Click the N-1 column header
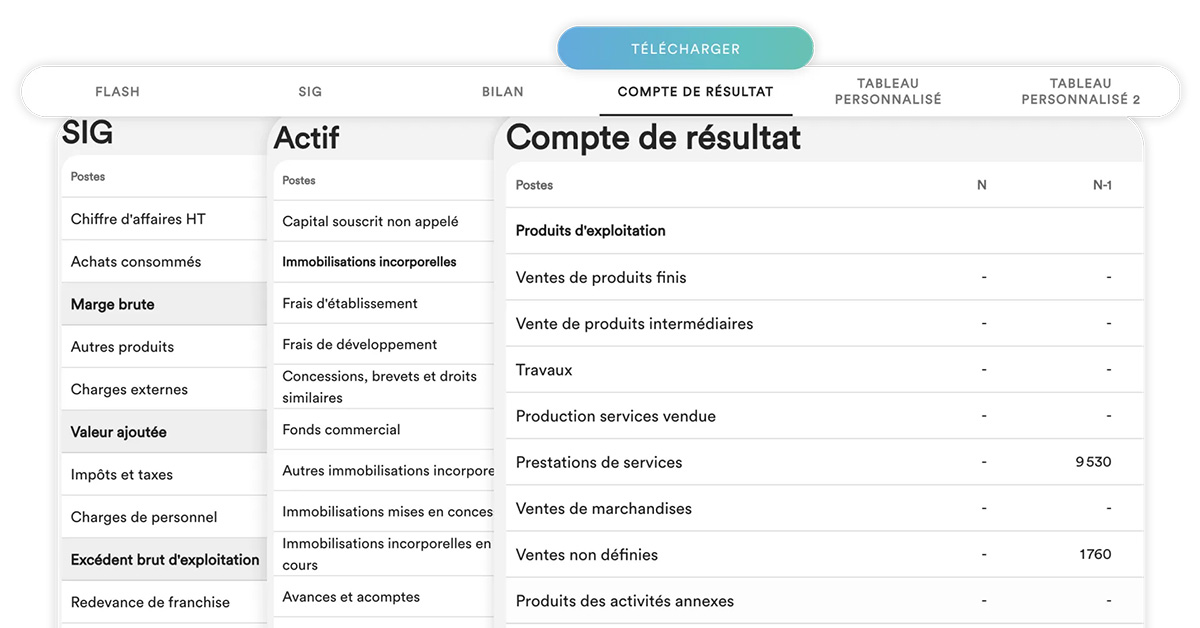 tap(1102, 185)
